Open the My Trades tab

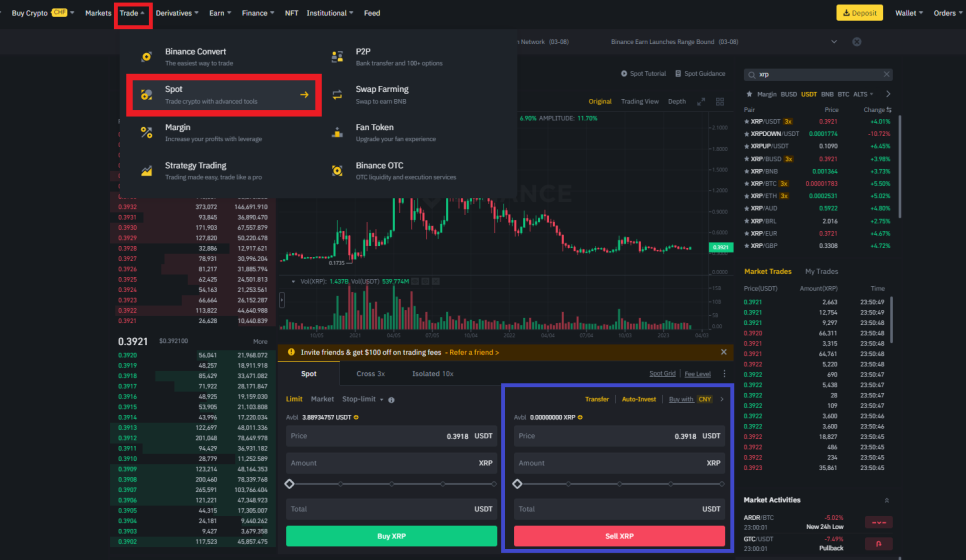point(821,272)
